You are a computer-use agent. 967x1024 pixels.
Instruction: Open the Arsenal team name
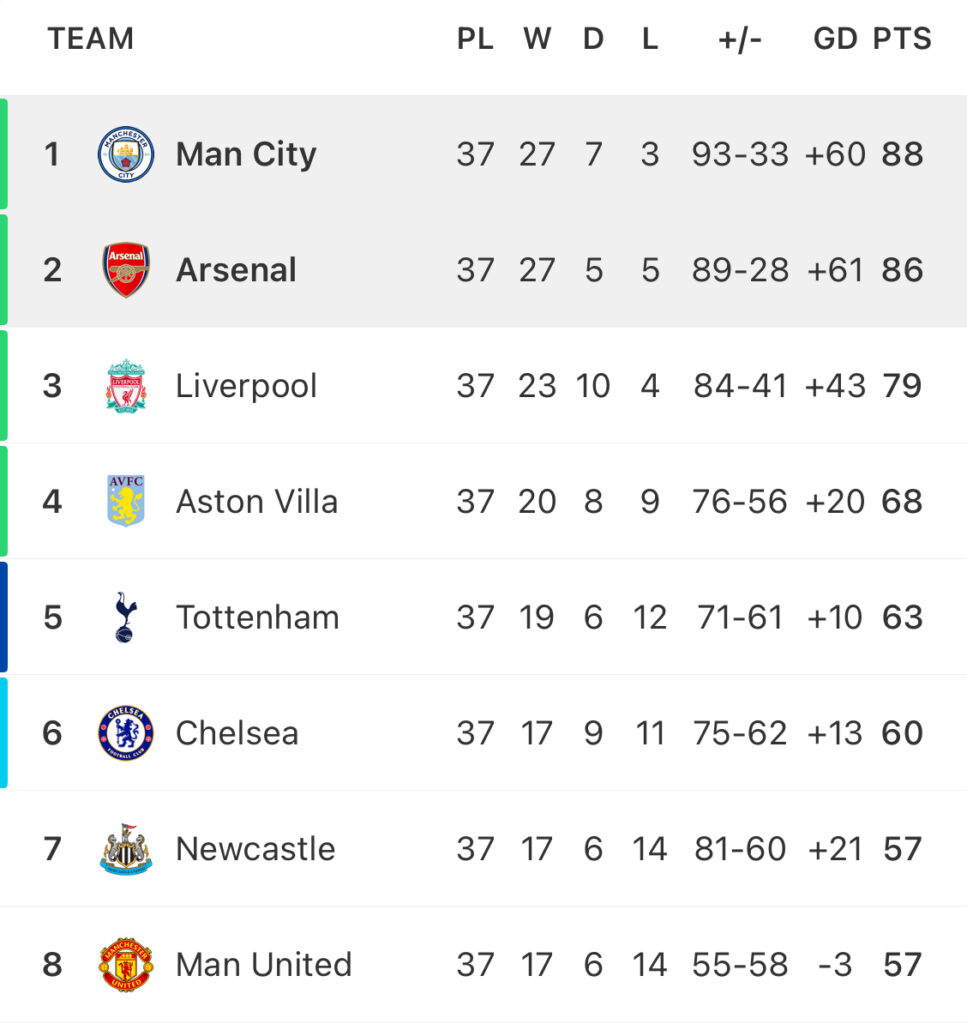point(236,270)
